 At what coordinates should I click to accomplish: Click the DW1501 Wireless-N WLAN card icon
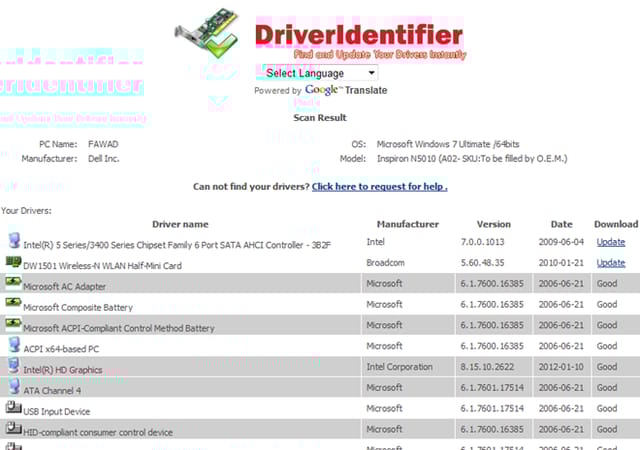tap(13, 262)
